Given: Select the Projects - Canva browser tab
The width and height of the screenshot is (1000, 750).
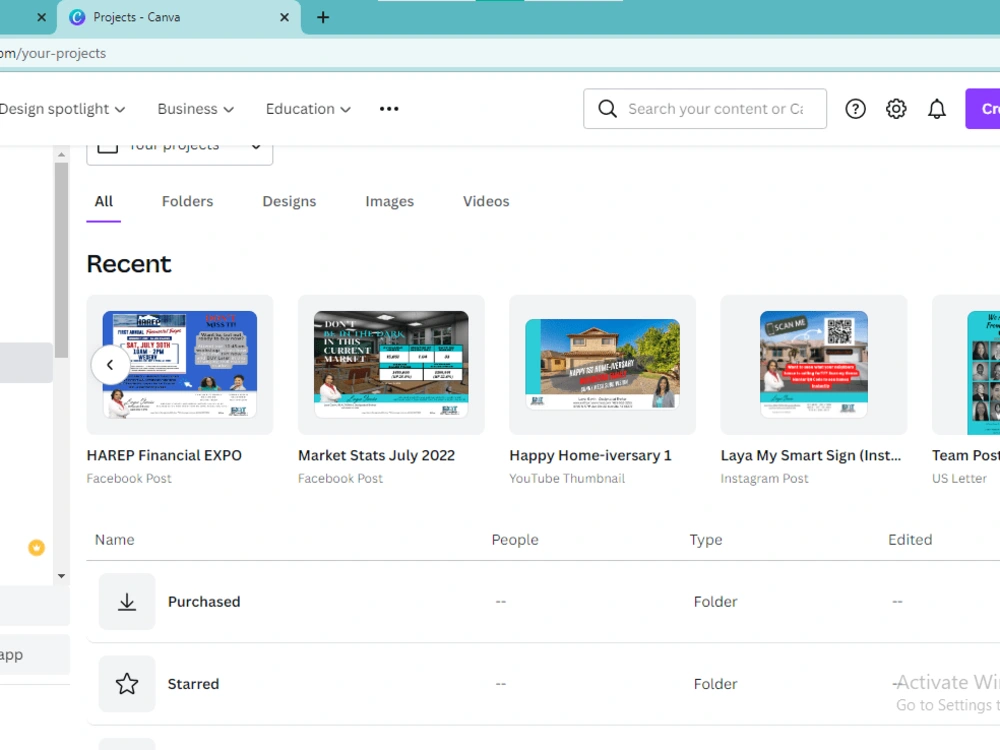Looking at the screenshot, I should [179, 17].
